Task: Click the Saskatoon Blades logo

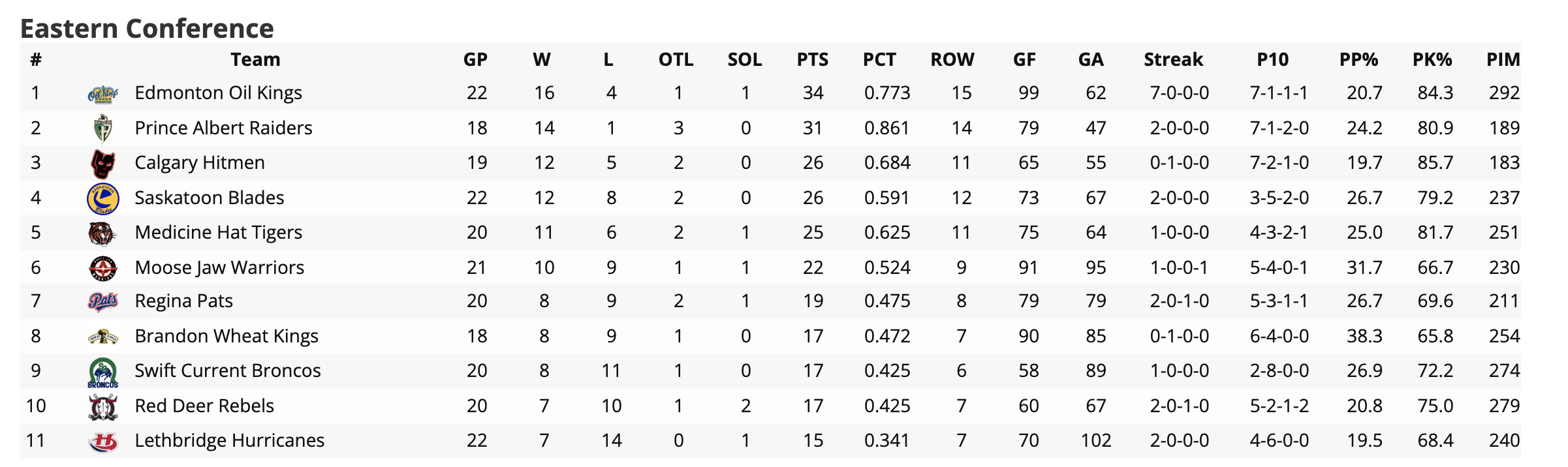Action: [102, 198]
